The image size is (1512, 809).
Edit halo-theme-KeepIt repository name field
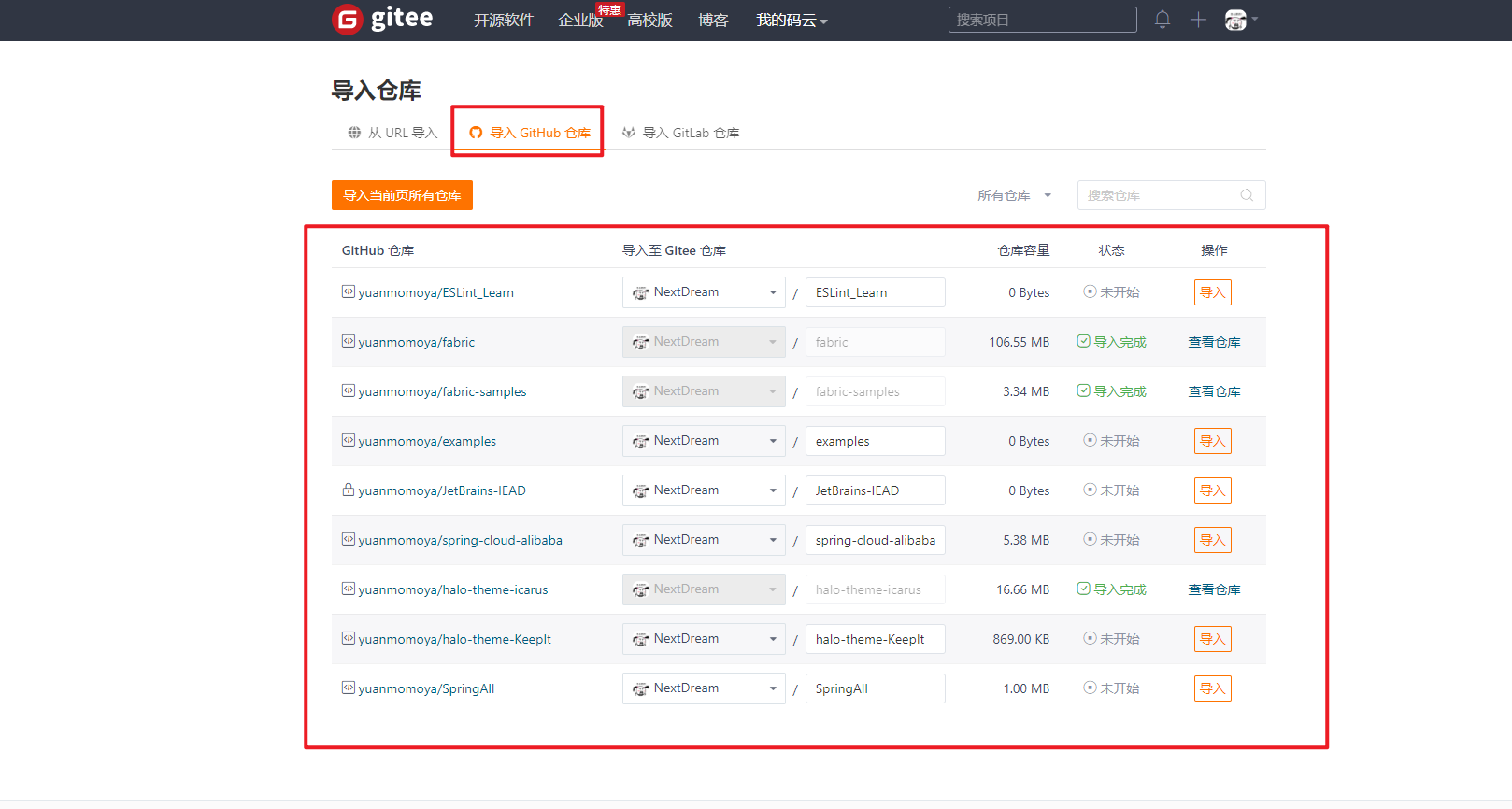[x=876, y=639]
